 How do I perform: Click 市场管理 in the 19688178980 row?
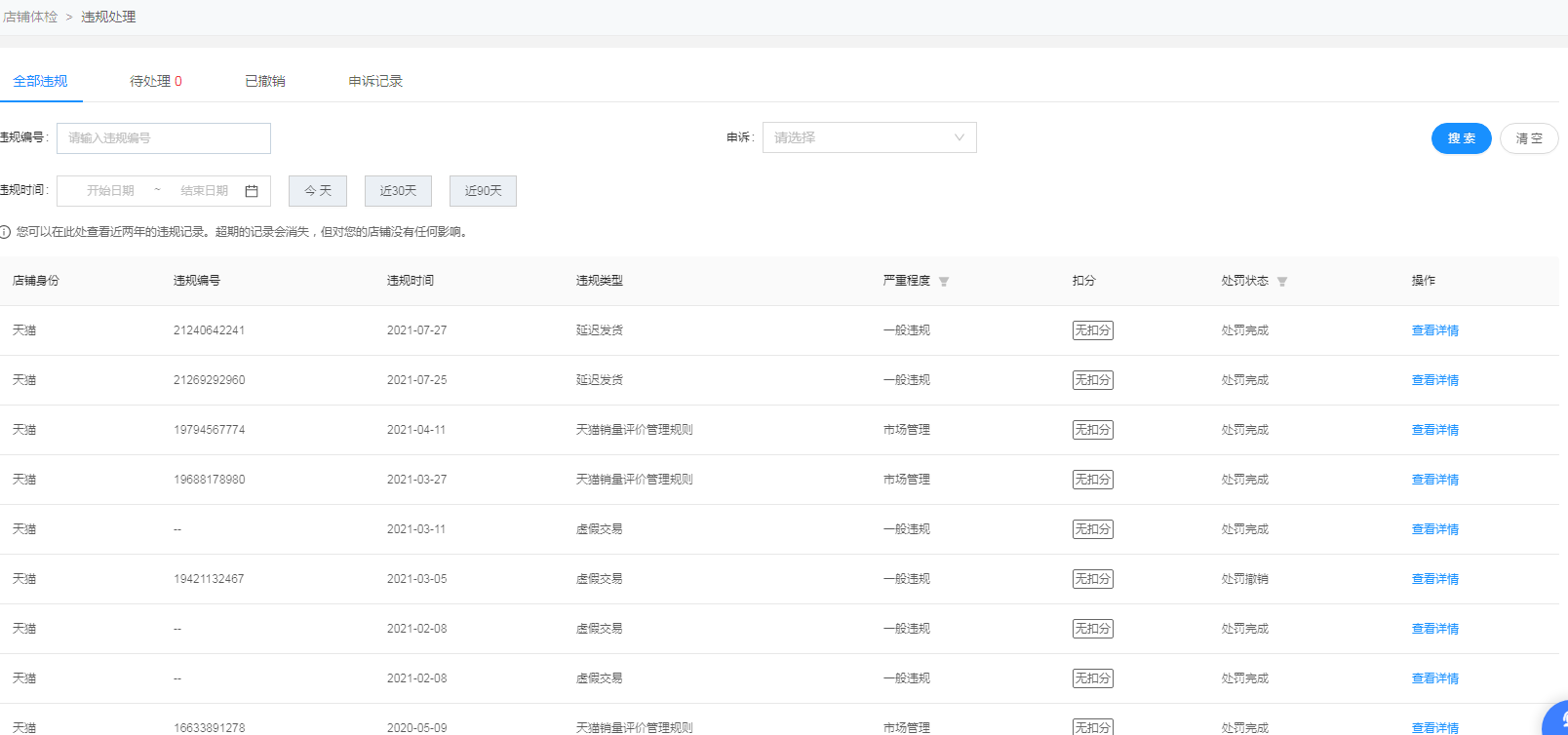907,480
